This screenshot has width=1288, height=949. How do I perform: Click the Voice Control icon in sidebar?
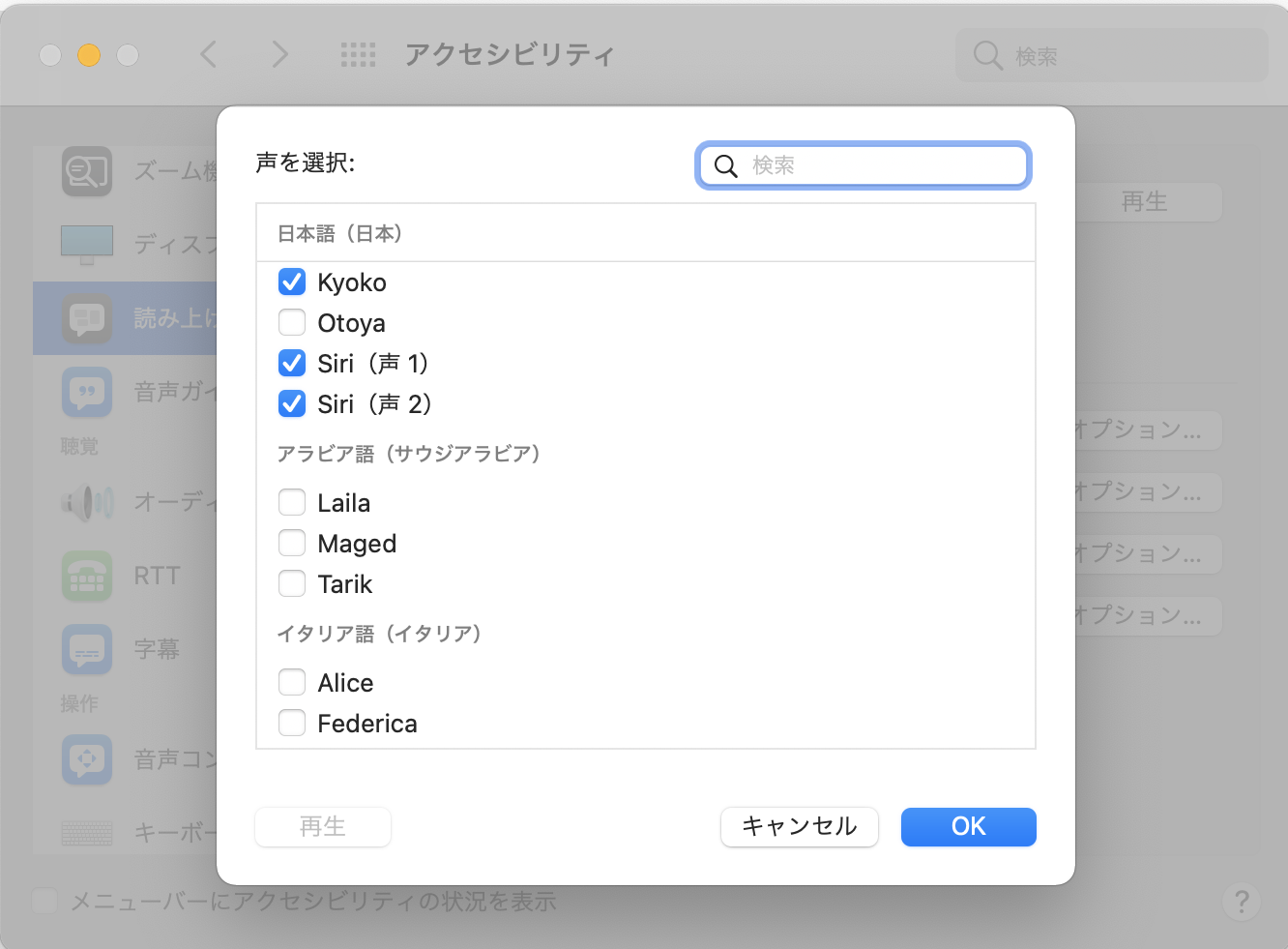tap(87, 759)
